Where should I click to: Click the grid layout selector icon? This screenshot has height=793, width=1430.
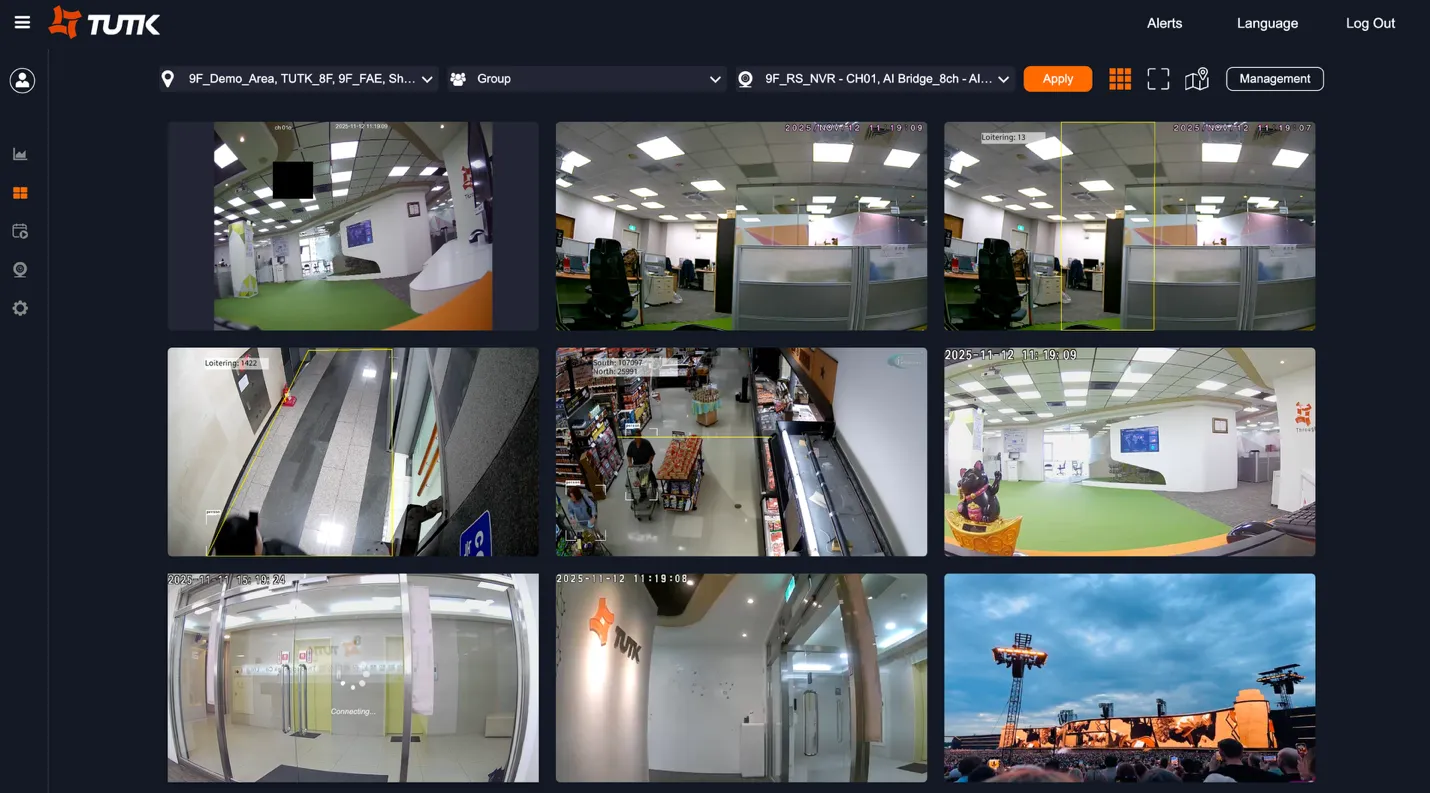tap(1119, 78)
